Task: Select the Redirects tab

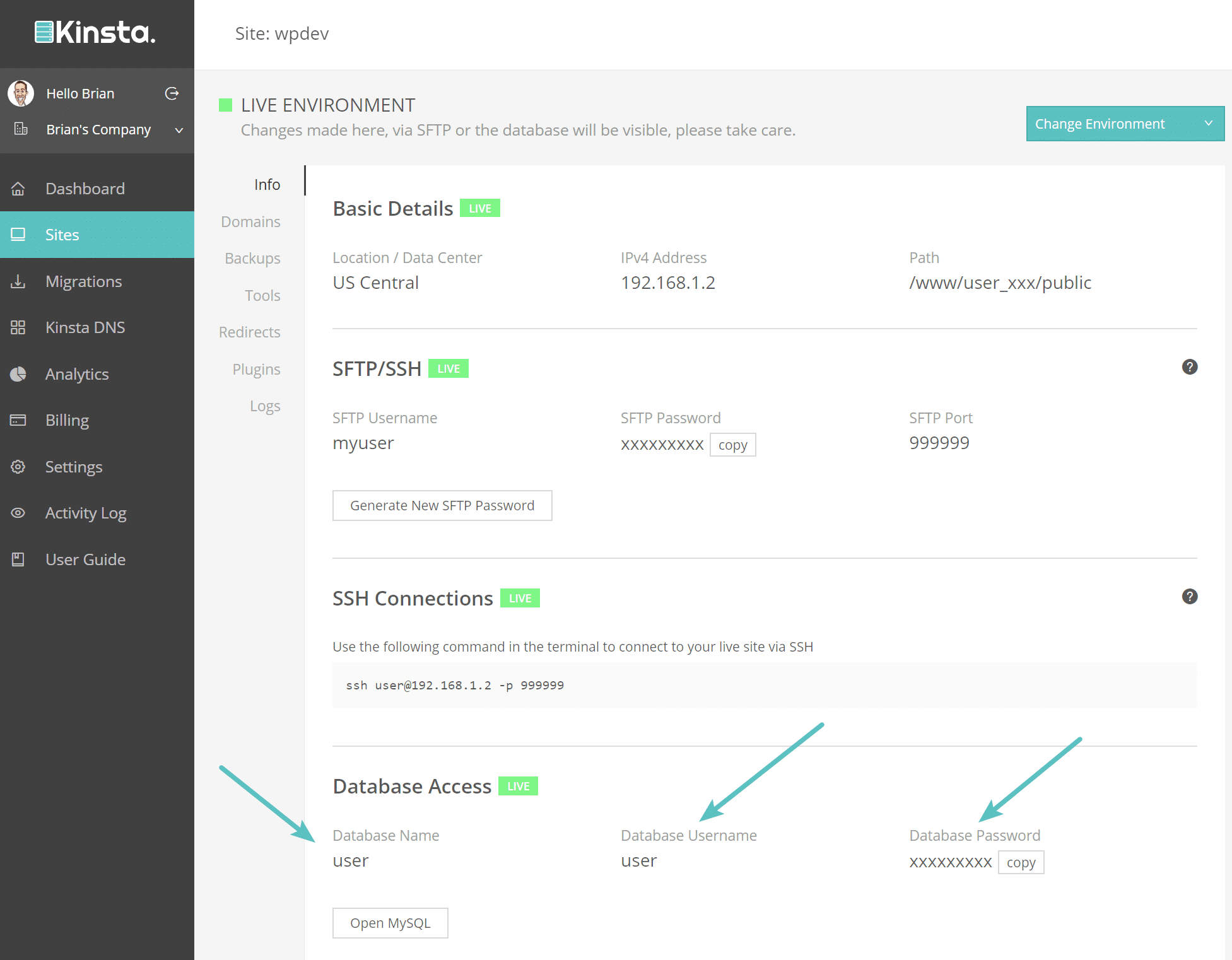Action: tap(249, 332)
